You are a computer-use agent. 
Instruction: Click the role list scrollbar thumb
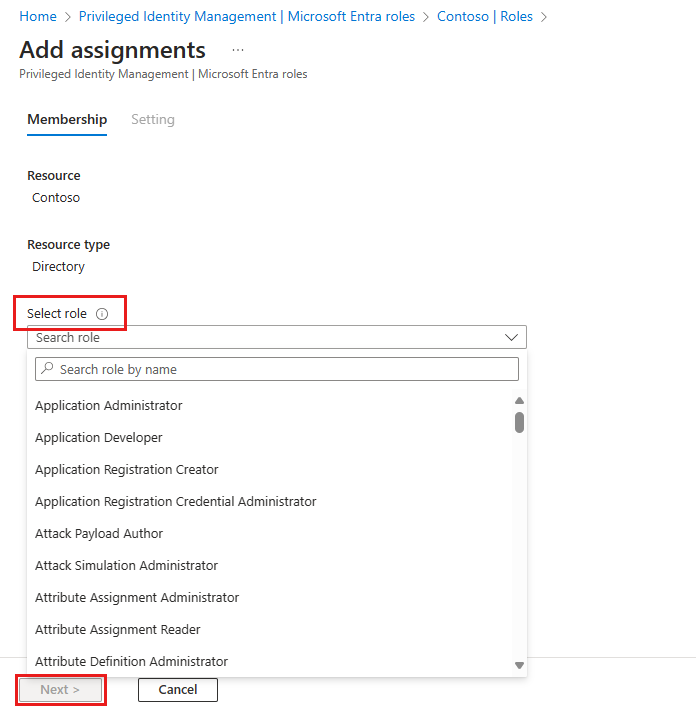coord(519,422)
